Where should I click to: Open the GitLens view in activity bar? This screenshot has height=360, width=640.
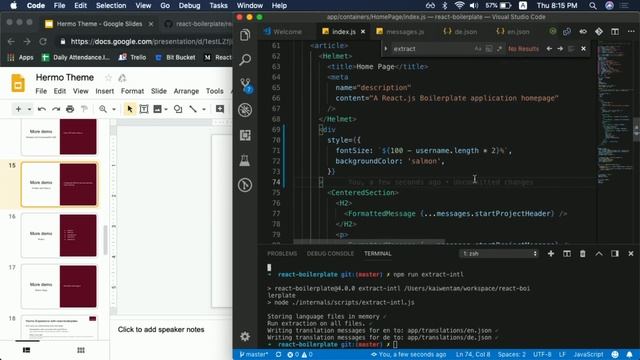[x=245, y=185]
